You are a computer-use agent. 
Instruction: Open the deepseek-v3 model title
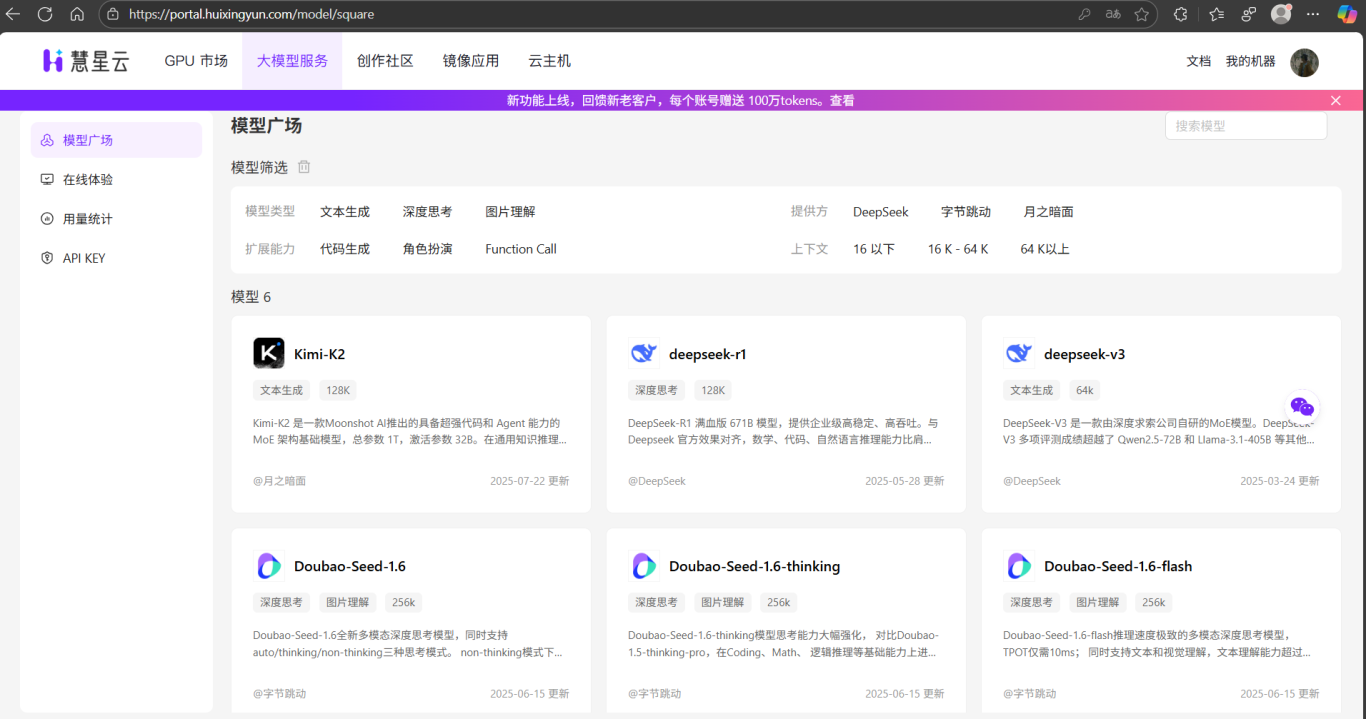1085,354
